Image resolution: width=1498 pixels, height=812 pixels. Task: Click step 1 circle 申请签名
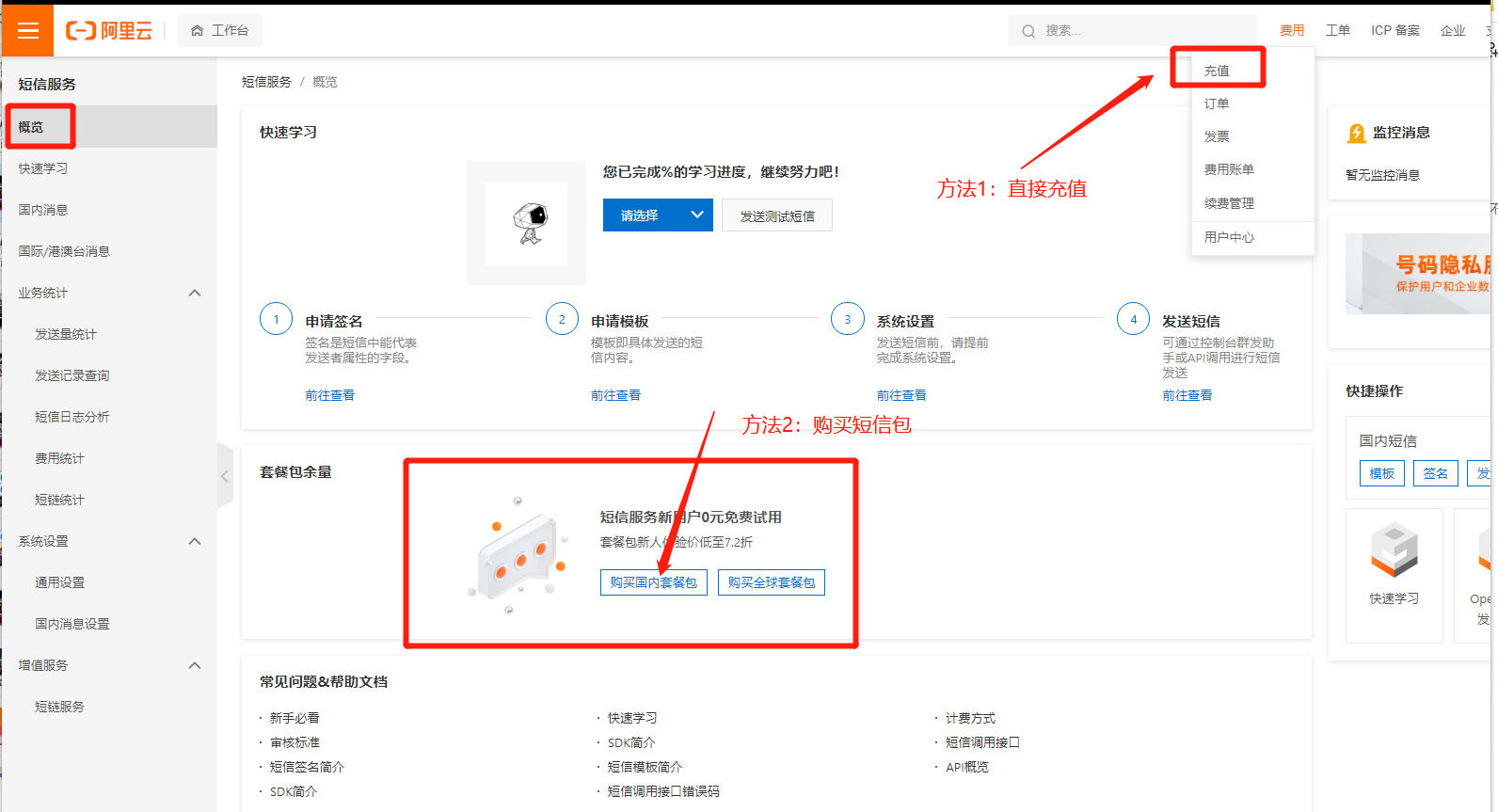[x=276, y=320]
